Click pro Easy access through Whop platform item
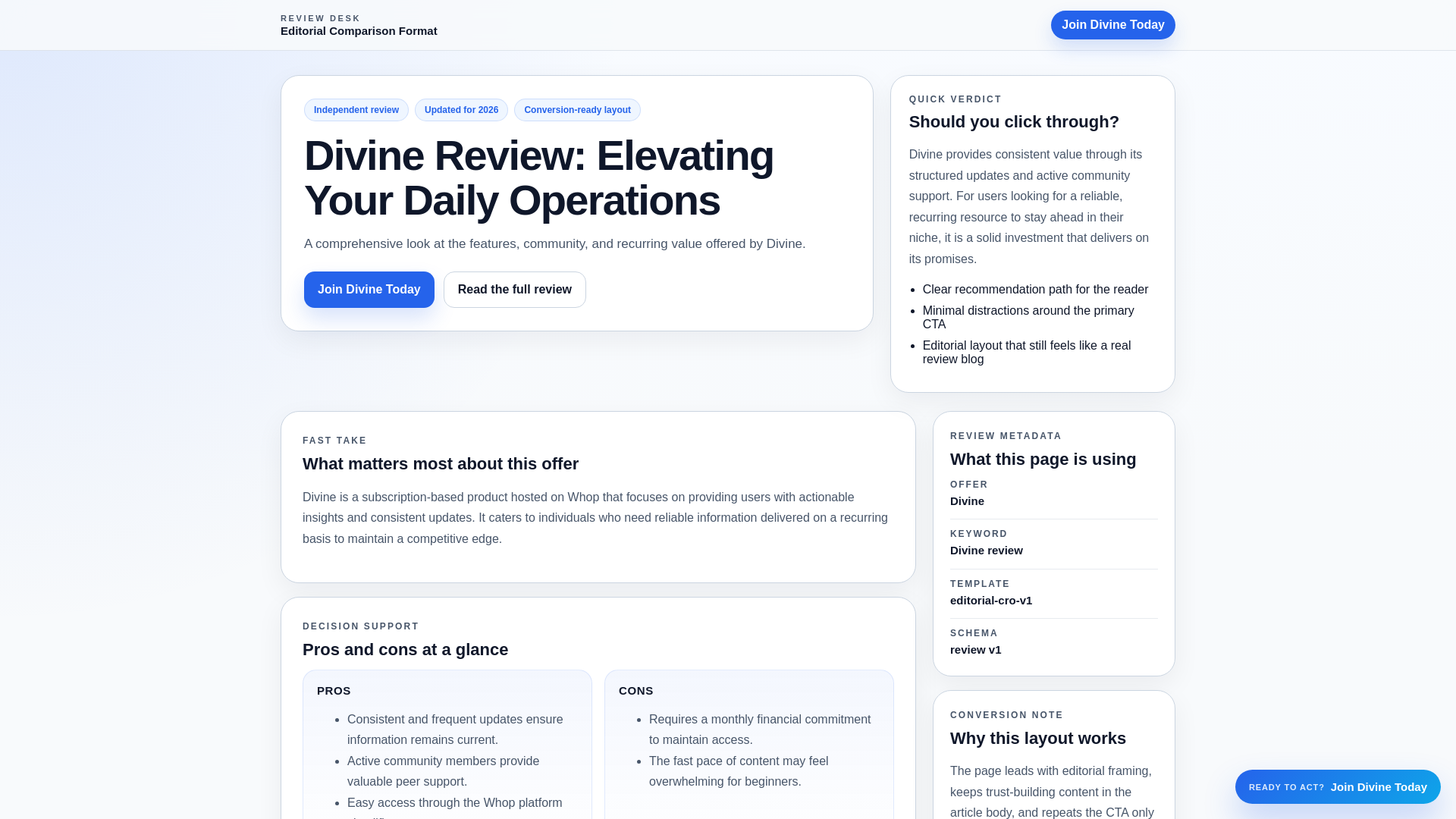 click(x=455, y=807)
